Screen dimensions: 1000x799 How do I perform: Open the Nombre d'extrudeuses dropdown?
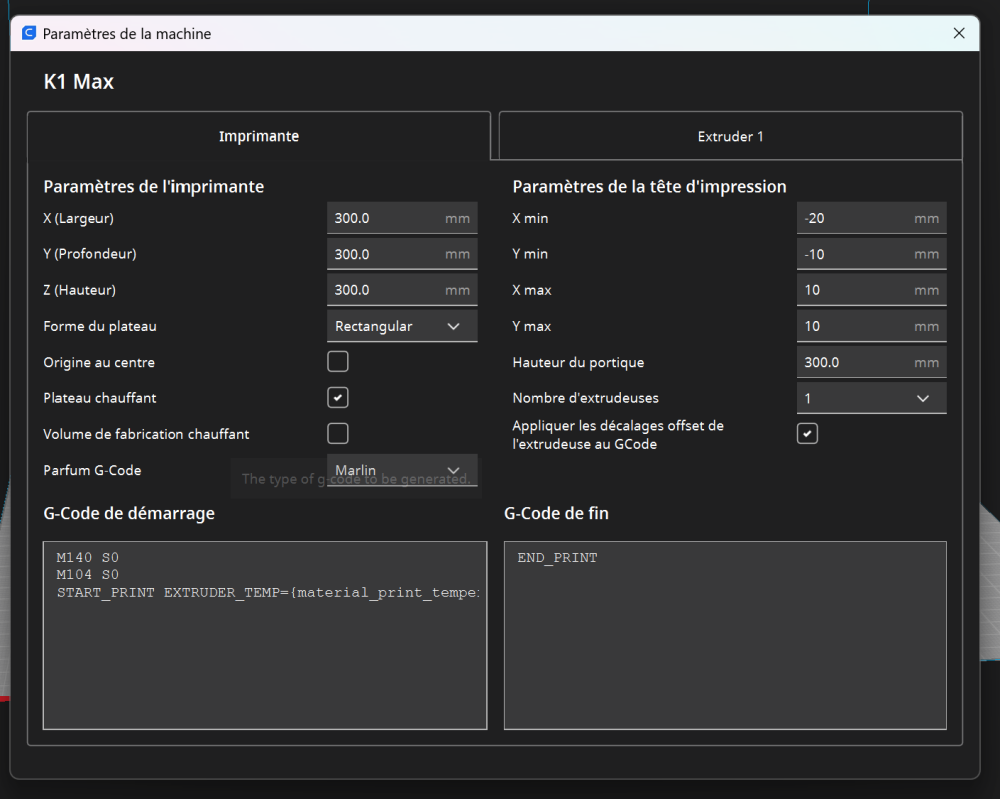point(871,398)
